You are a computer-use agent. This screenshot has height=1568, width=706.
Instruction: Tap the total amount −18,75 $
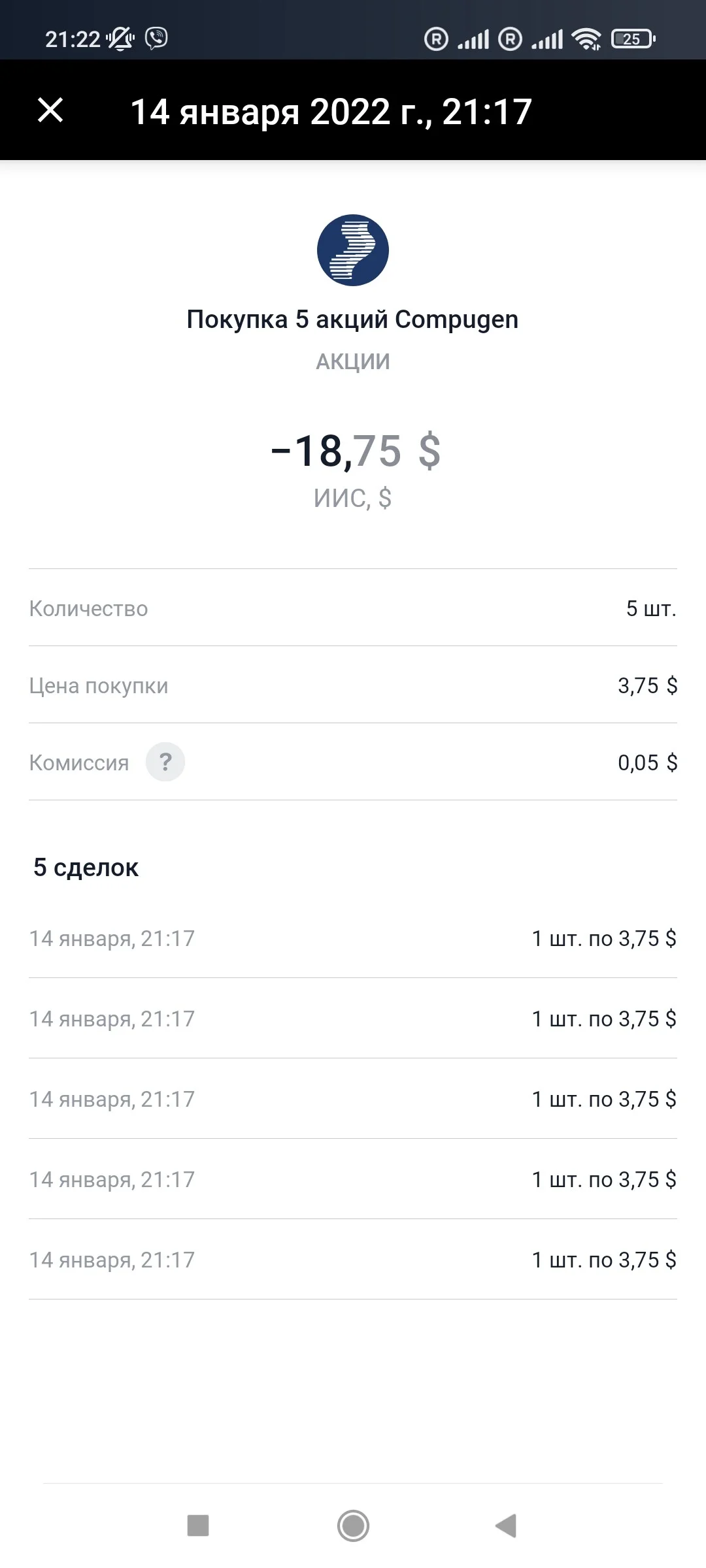[x=356, y=451]
